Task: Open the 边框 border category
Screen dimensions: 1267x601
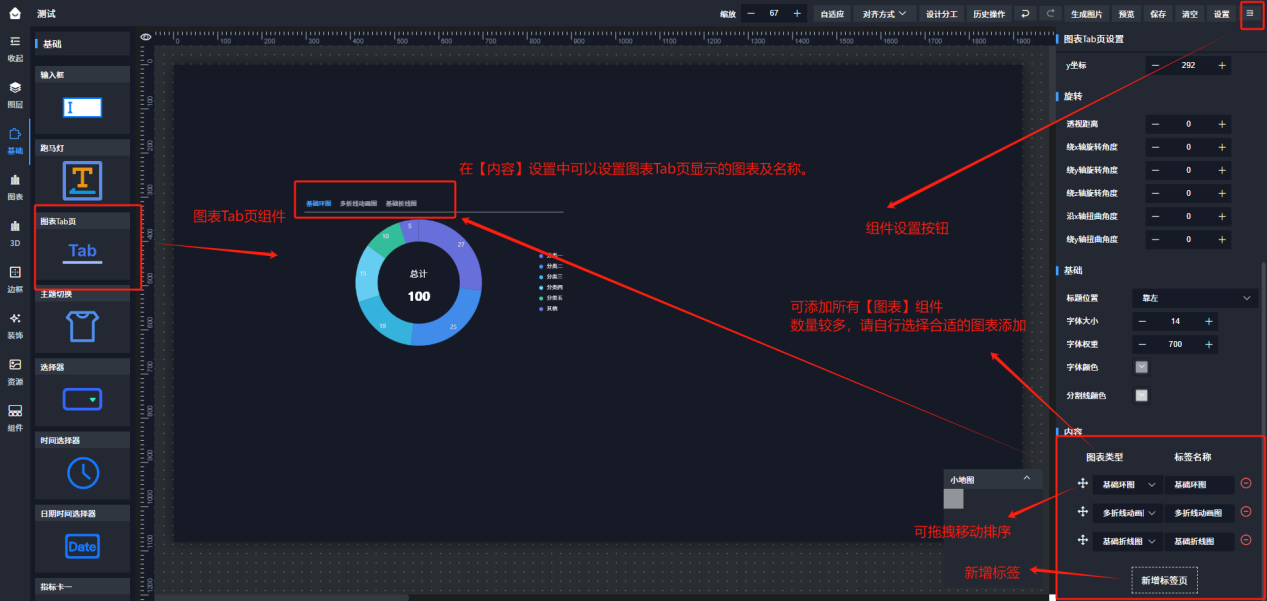Action: tap(15, 278)
